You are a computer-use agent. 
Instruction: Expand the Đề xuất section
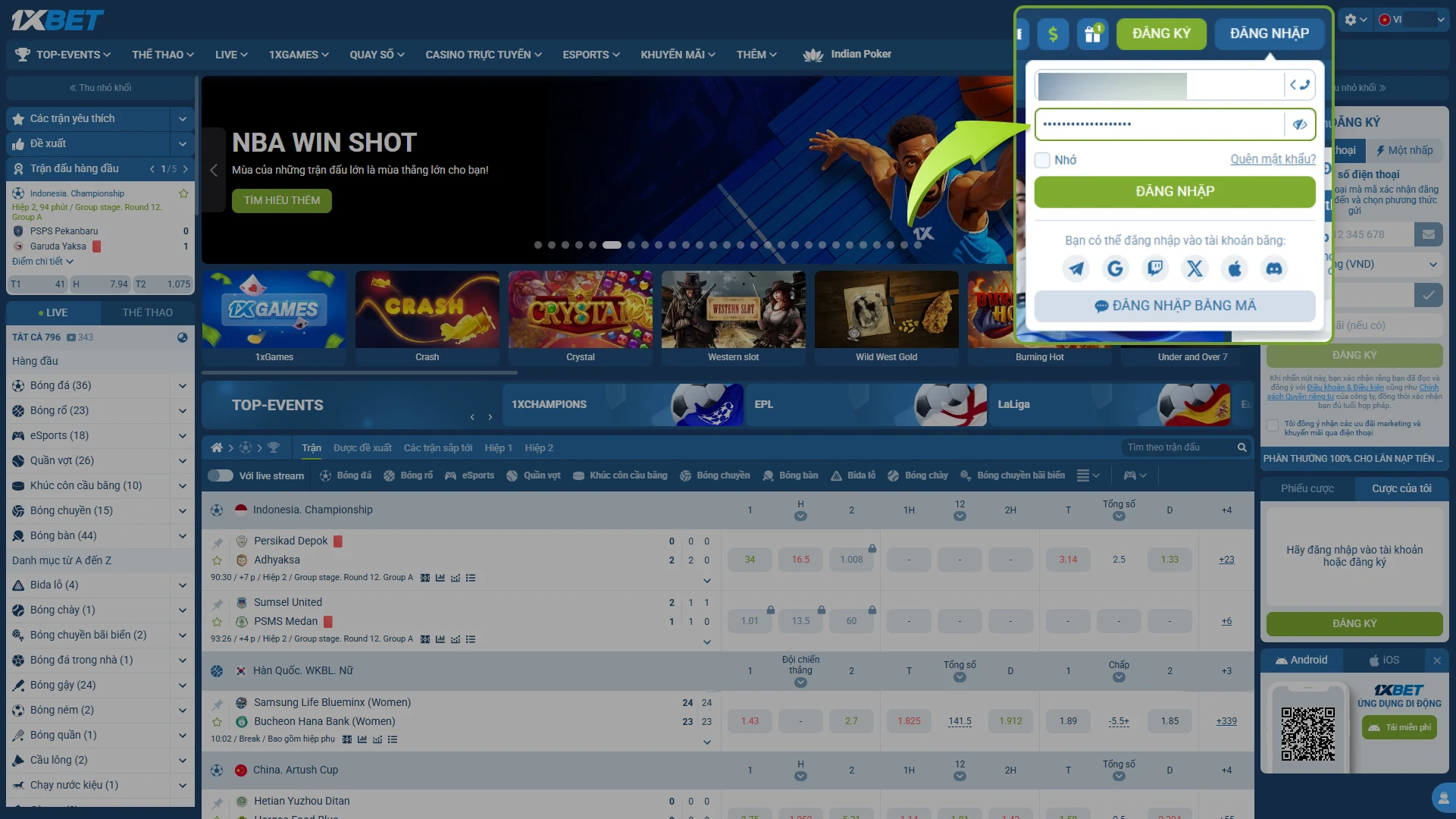(x=182, y=144)
